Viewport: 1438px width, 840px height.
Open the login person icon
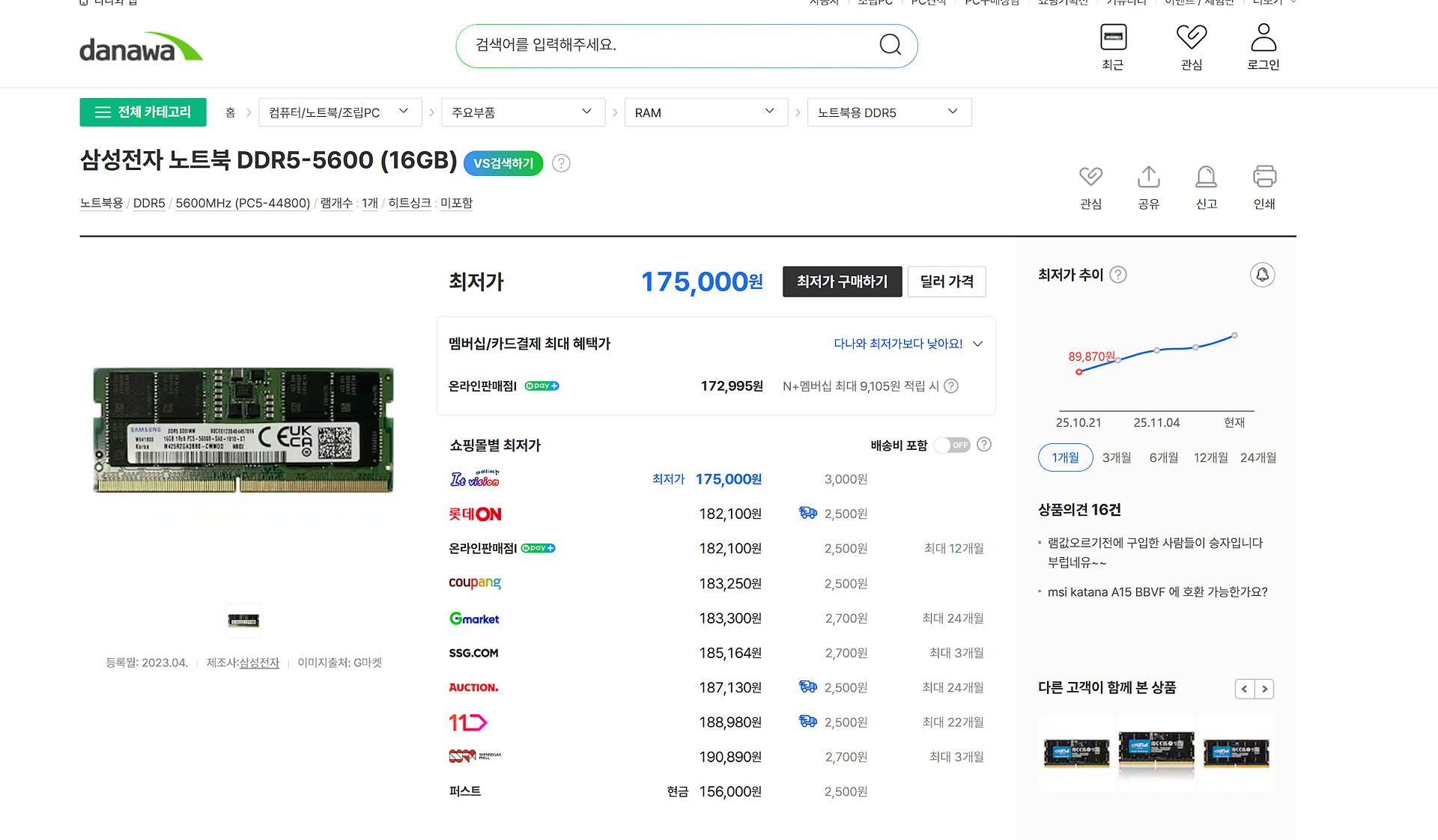[1263, 37]
